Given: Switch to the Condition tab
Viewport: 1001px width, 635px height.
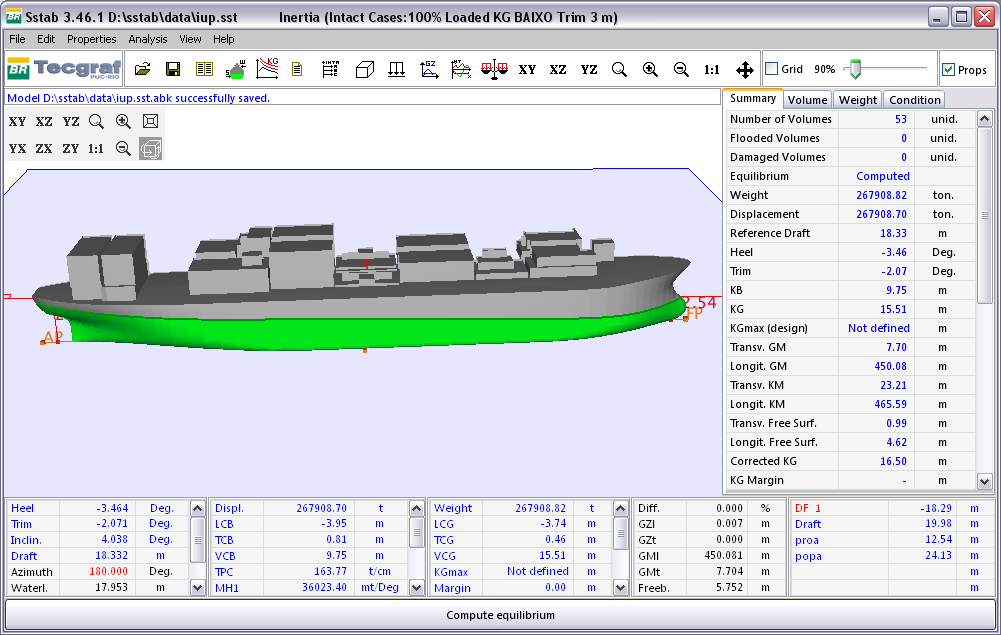Looking at the screenshot, I should pos(914,100).
